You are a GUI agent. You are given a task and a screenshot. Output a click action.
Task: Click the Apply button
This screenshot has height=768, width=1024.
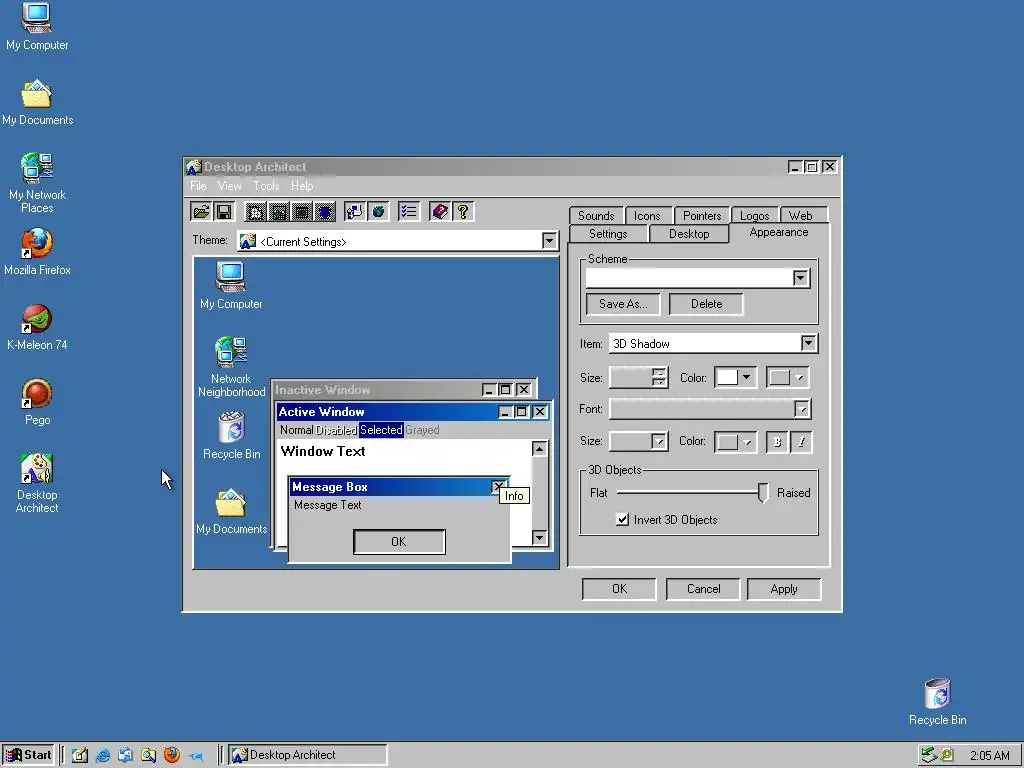(x=784, y=588)
